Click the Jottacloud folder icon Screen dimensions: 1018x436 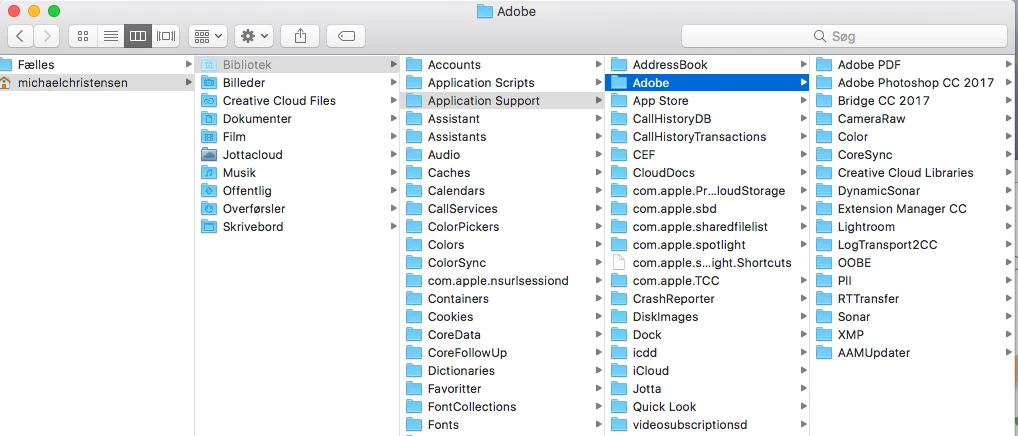[208, 154]
